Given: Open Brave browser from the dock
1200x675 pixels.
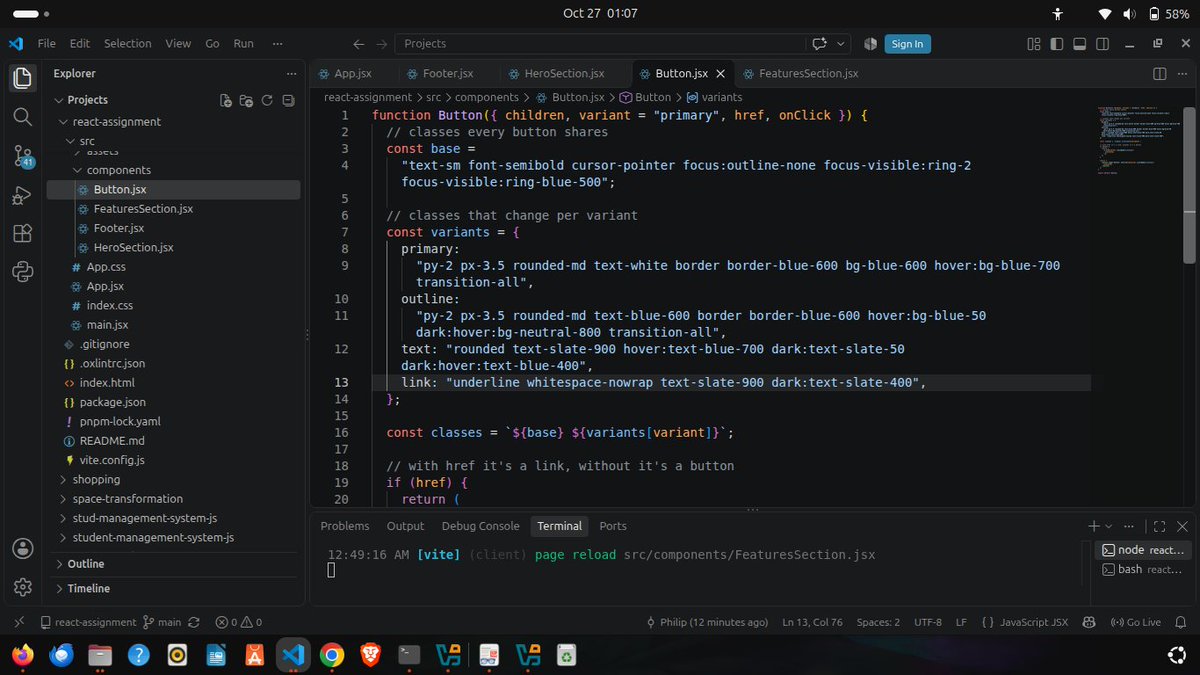Looking at the screenshot, I should [371, 655].
